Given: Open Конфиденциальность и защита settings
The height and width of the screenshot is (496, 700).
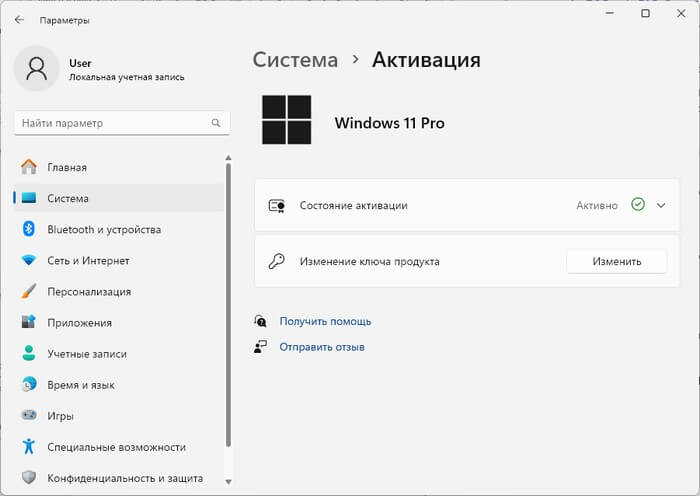Looking at the screenshot, I should (x=119, y=478).
